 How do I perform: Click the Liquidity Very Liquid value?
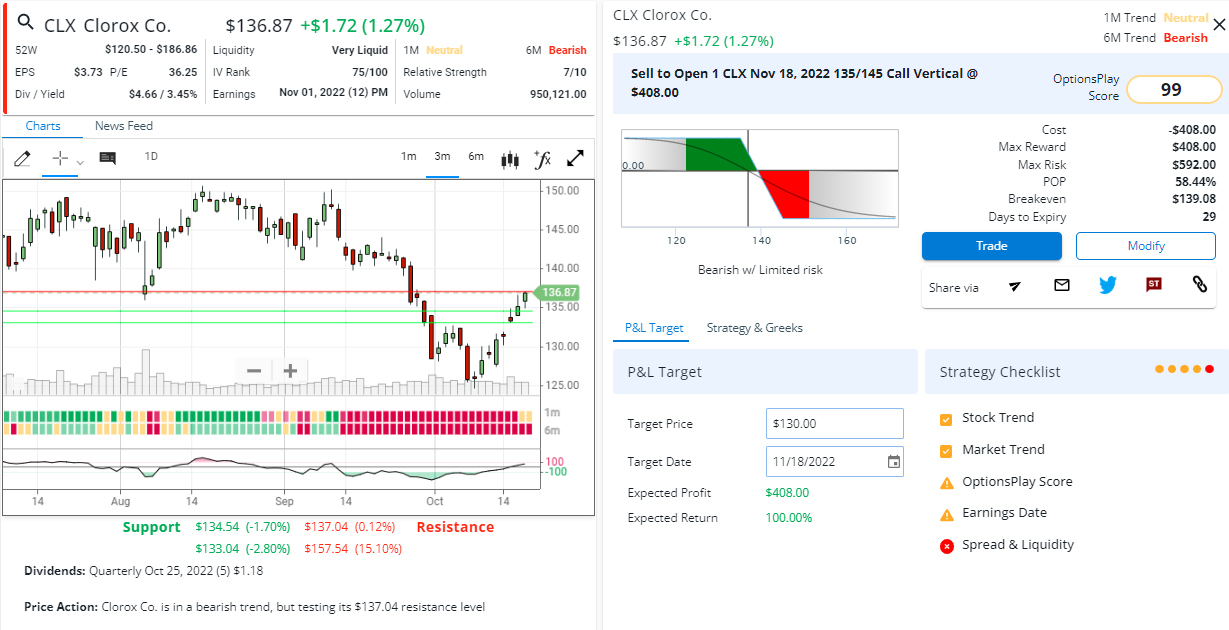(360, 50)
